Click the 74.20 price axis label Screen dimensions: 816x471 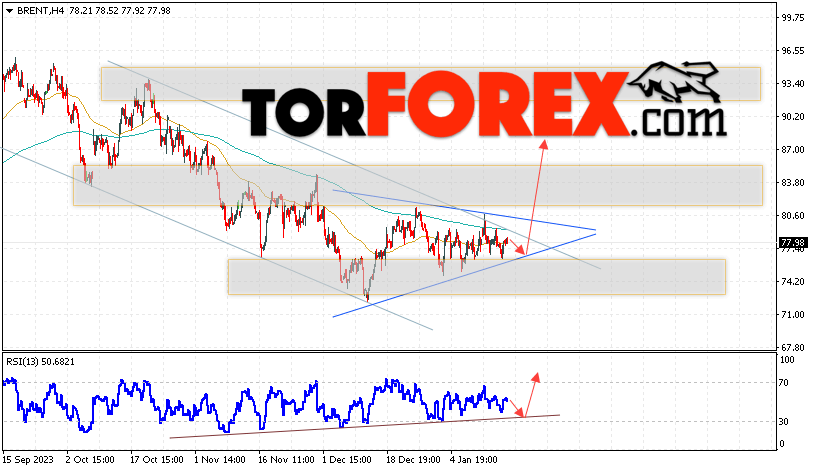point(793,282)
